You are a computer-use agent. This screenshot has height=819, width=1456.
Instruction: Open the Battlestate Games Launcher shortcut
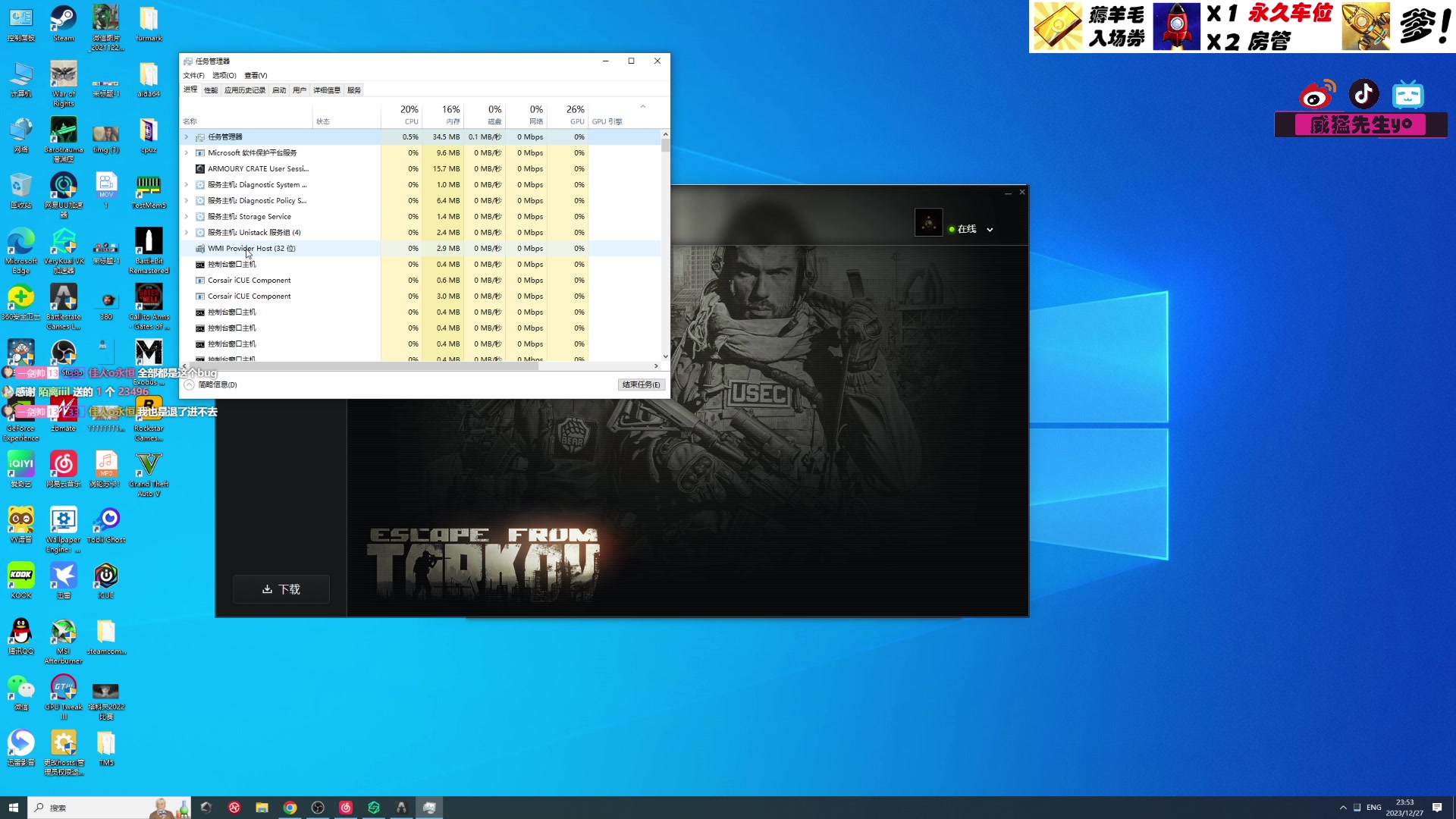(x=64, y=306)
